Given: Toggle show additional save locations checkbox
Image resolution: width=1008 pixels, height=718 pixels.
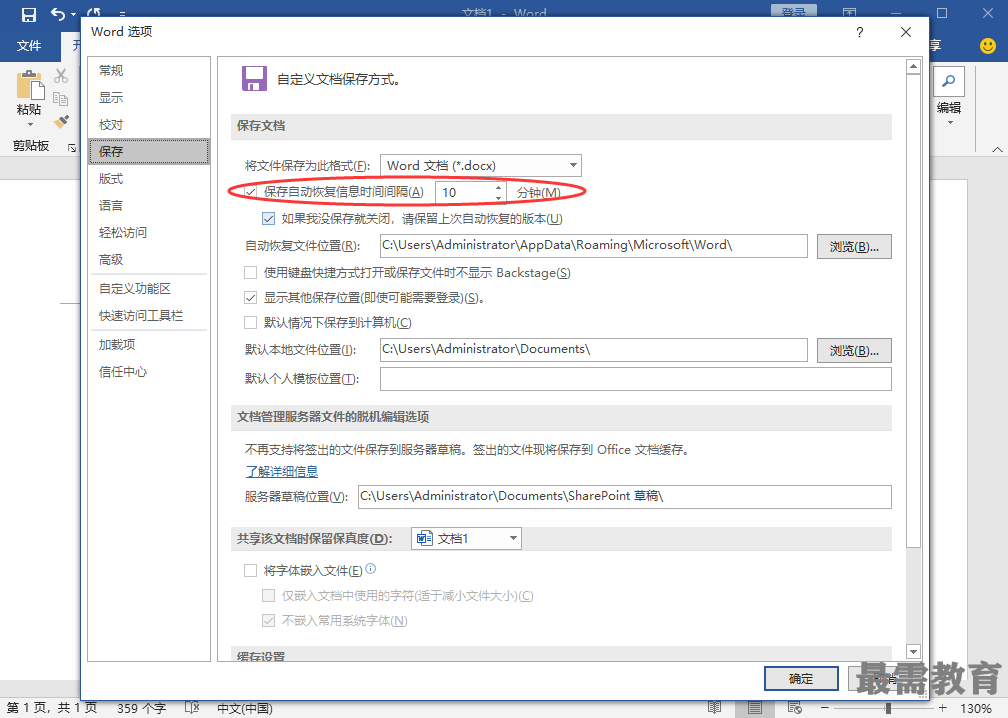Looking at the screenshot, I should coord(251,298).
